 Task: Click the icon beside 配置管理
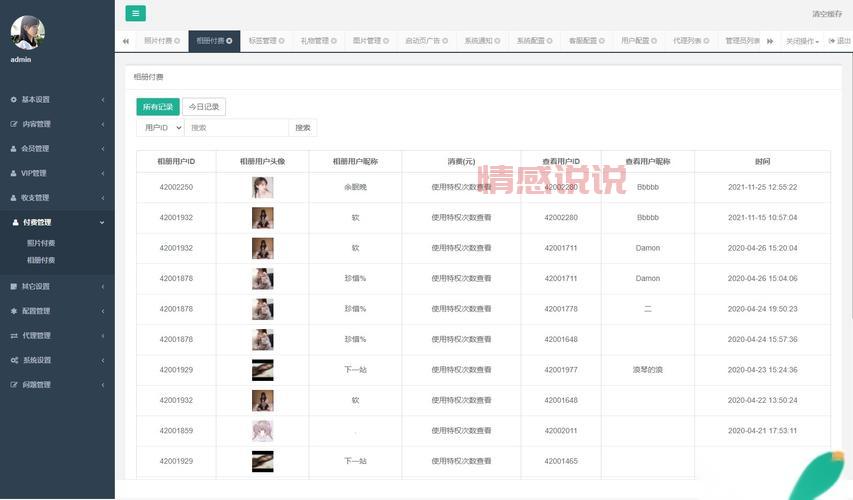14,311
